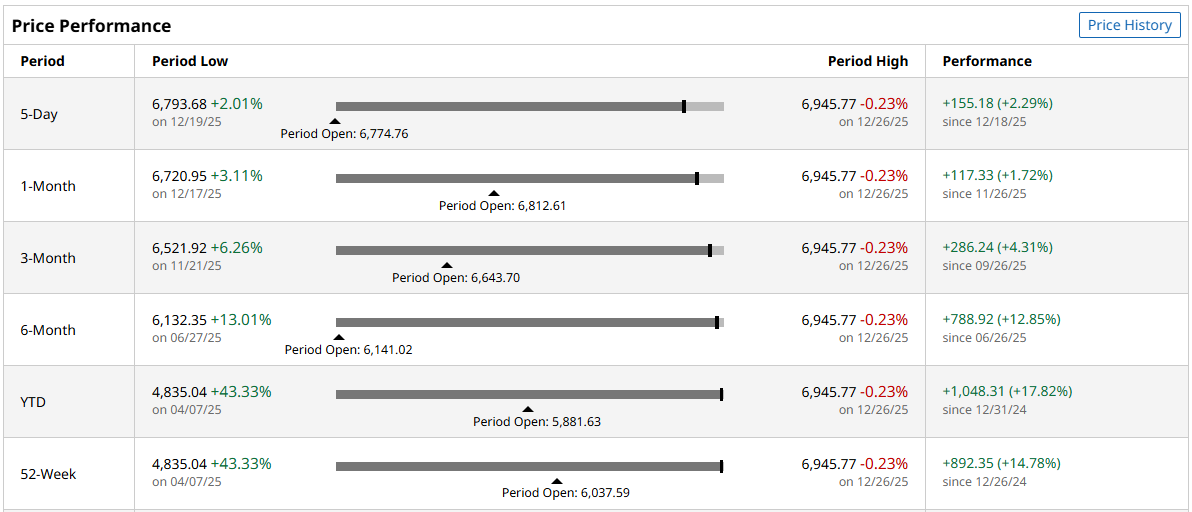Click the 1-Month Period Open triangle marker
The height and width of the screenshot is (512, 1192).
tap(494, 193)
